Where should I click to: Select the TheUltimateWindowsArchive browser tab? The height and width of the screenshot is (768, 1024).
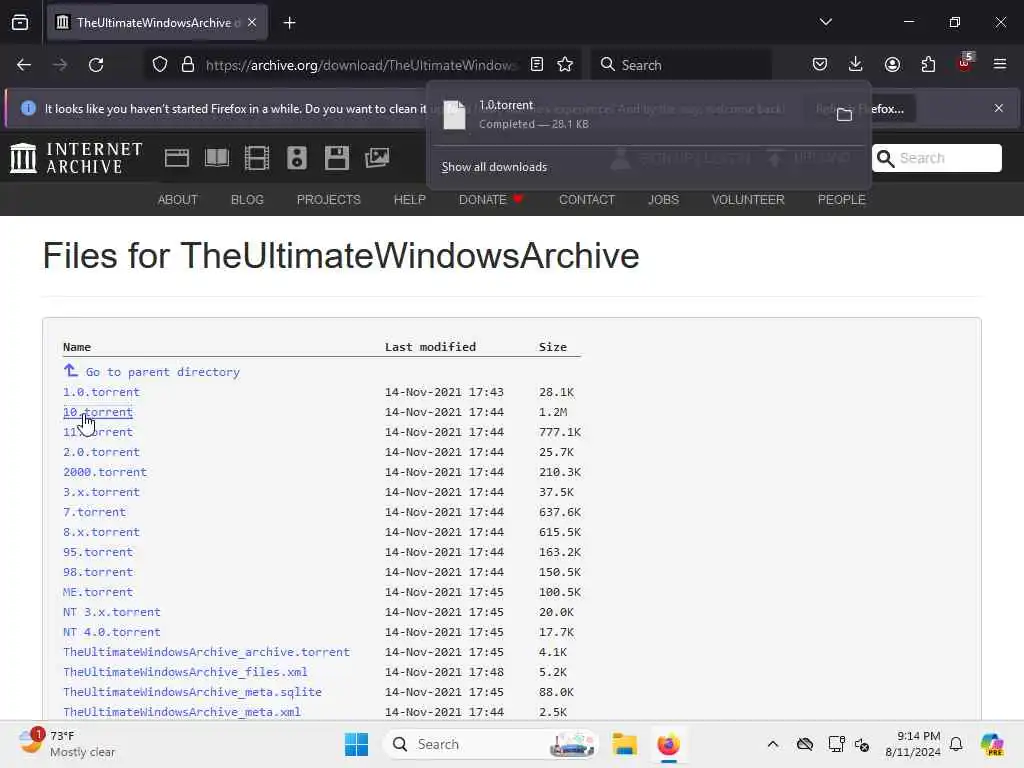point(157,23)
